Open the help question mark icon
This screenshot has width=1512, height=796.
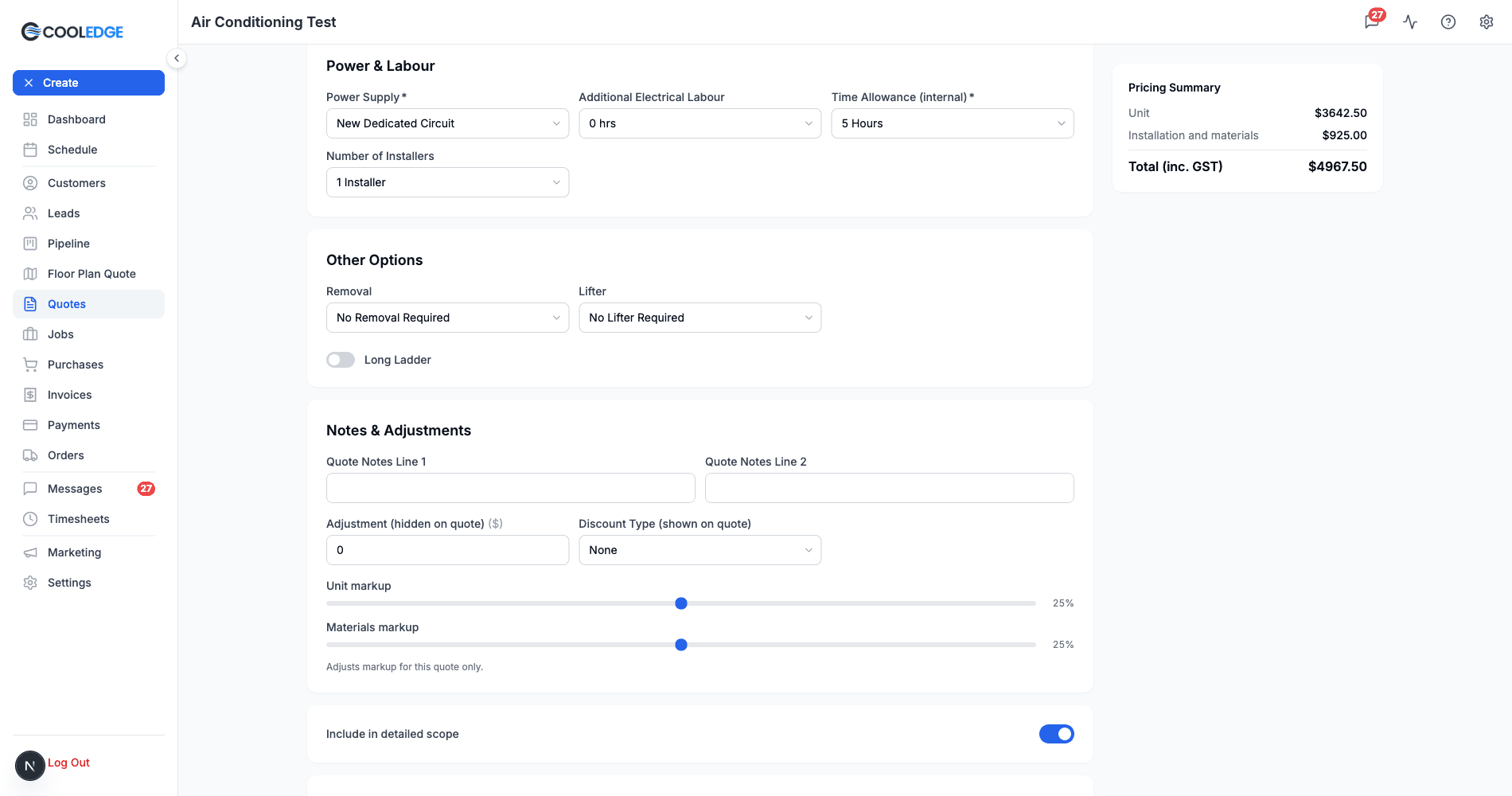pos(1448,21)
